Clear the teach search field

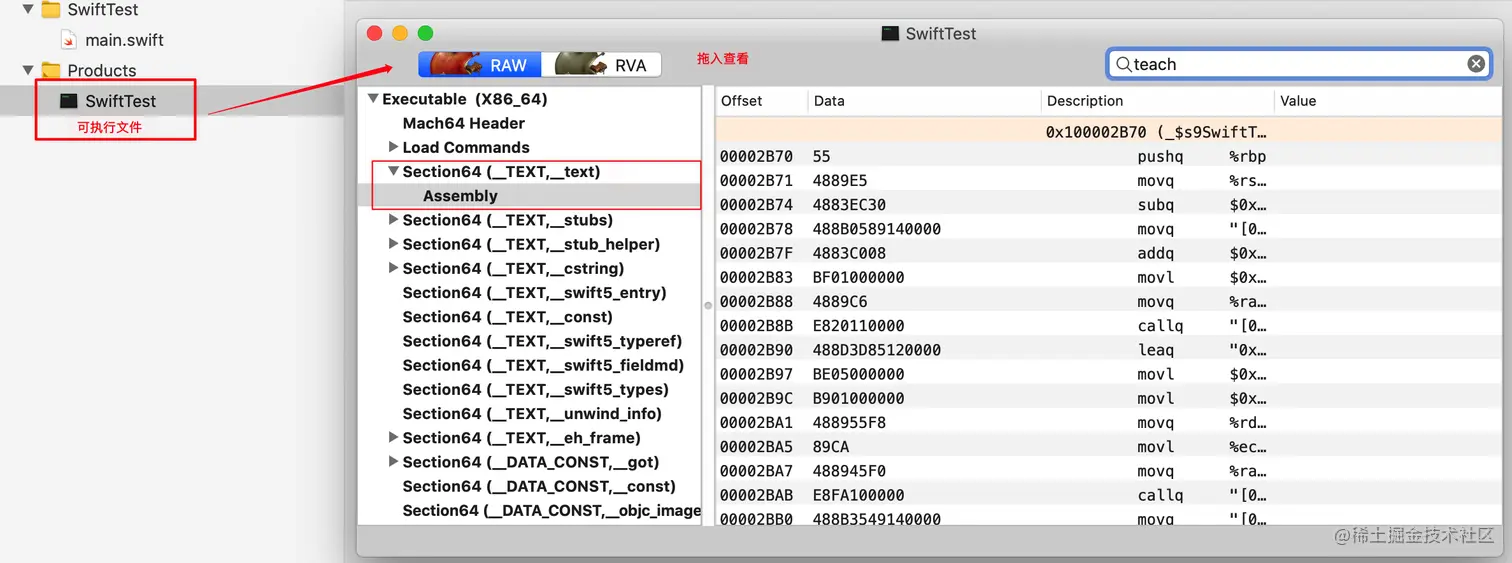1476,64
